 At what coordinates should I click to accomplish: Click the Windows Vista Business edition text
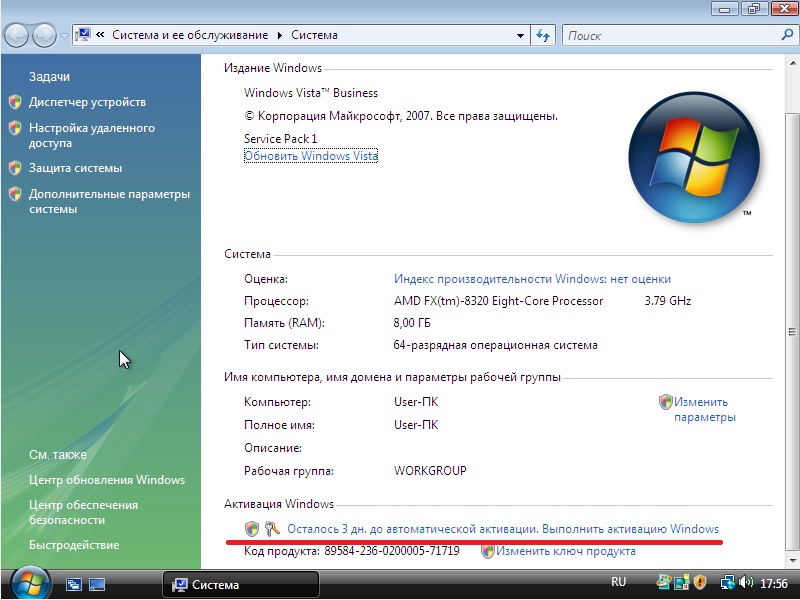[x=311, y=93]
